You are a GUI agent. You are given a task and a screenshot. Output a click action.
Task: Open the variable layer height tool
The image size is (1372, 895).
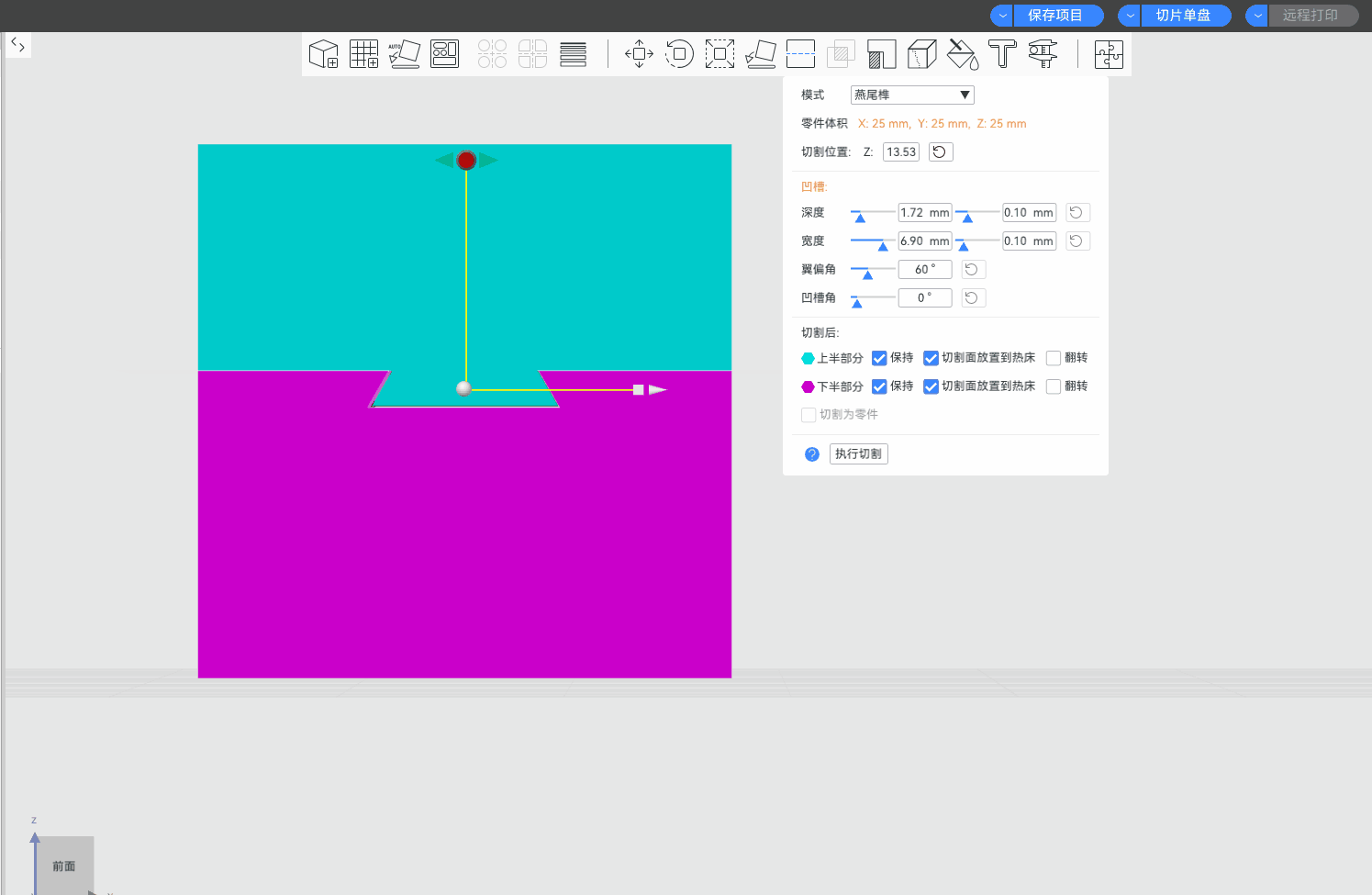tap(573, 54)
